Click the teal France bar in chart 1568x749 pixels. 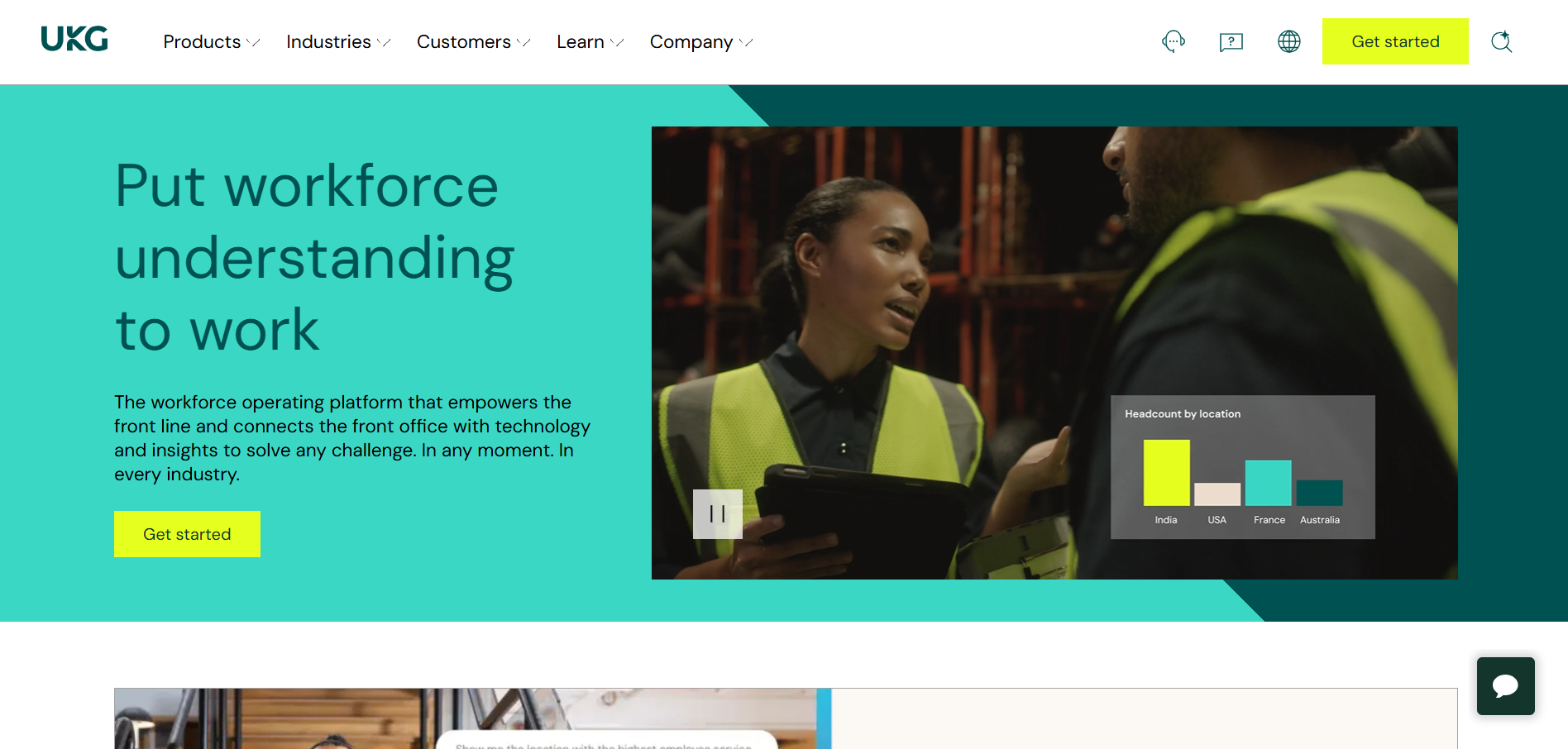coord(1269,483)
